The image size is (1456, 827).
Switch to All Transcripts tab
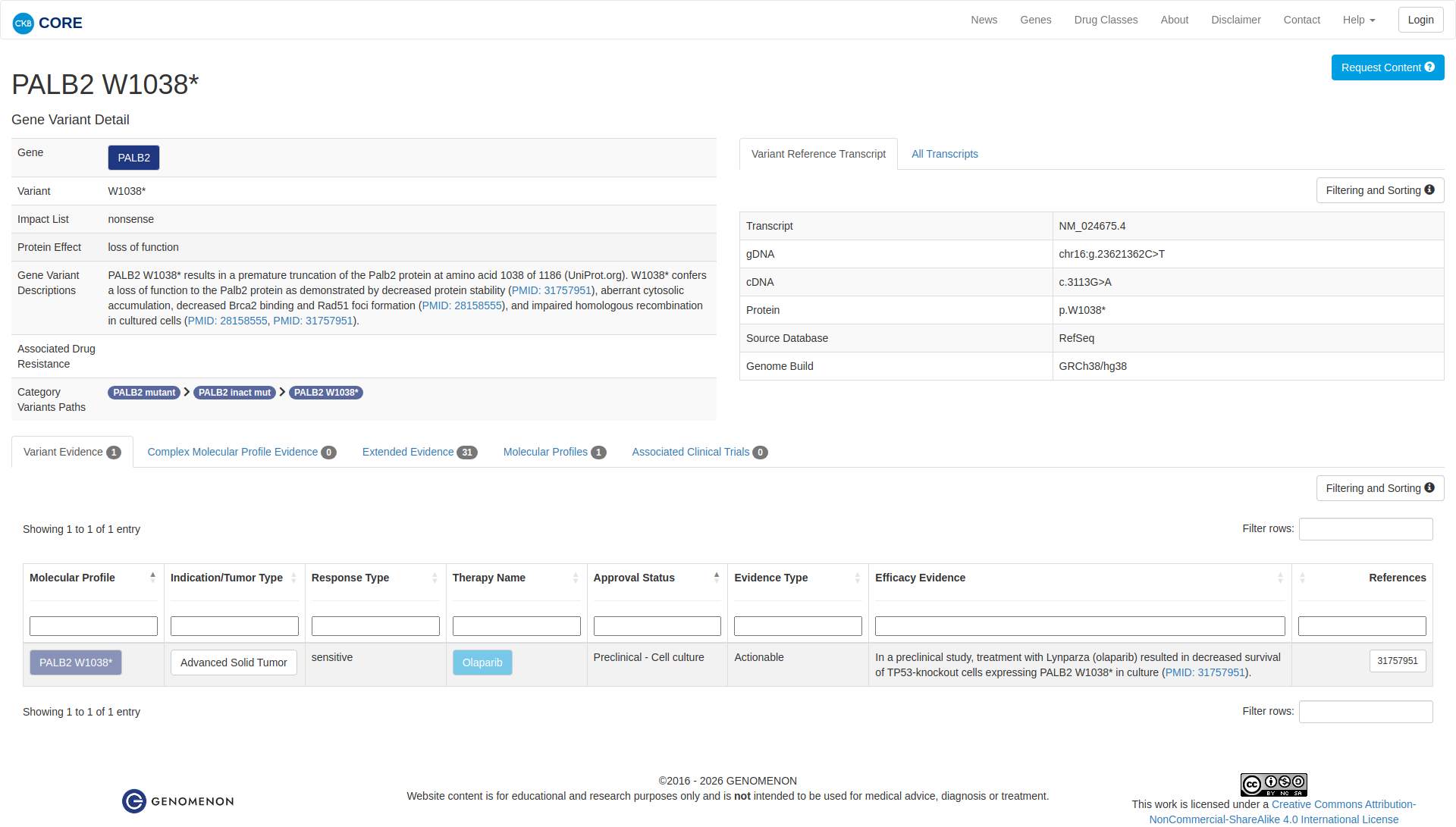944,154
